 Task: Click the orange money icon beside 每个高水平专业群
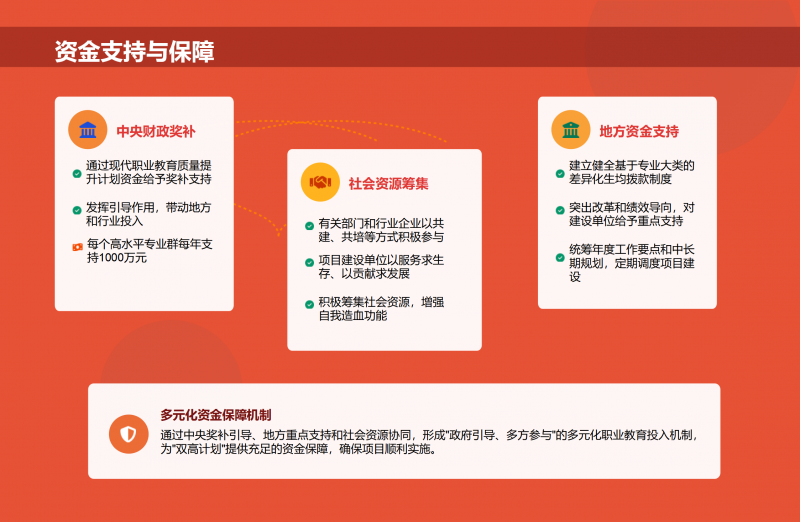[x=78, y=247]
